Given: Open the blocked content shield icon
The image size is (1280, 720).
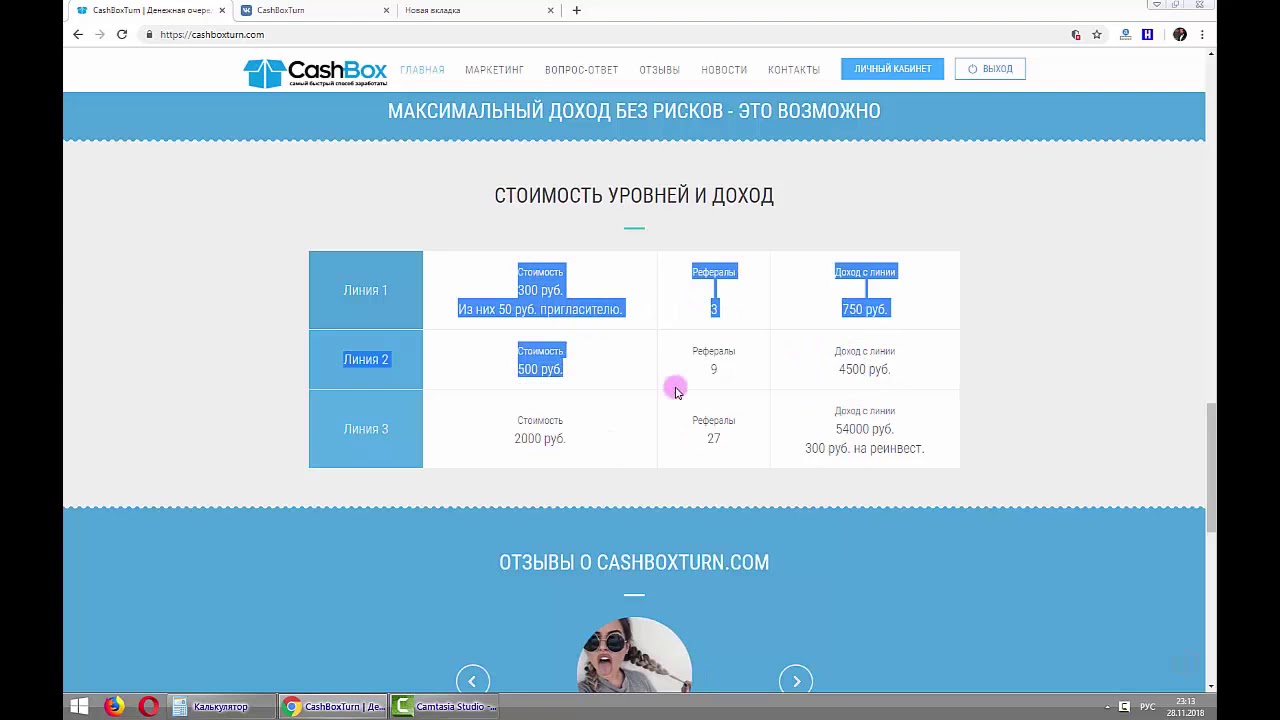Looking at the screenshot, I should tap(1076, 34).
